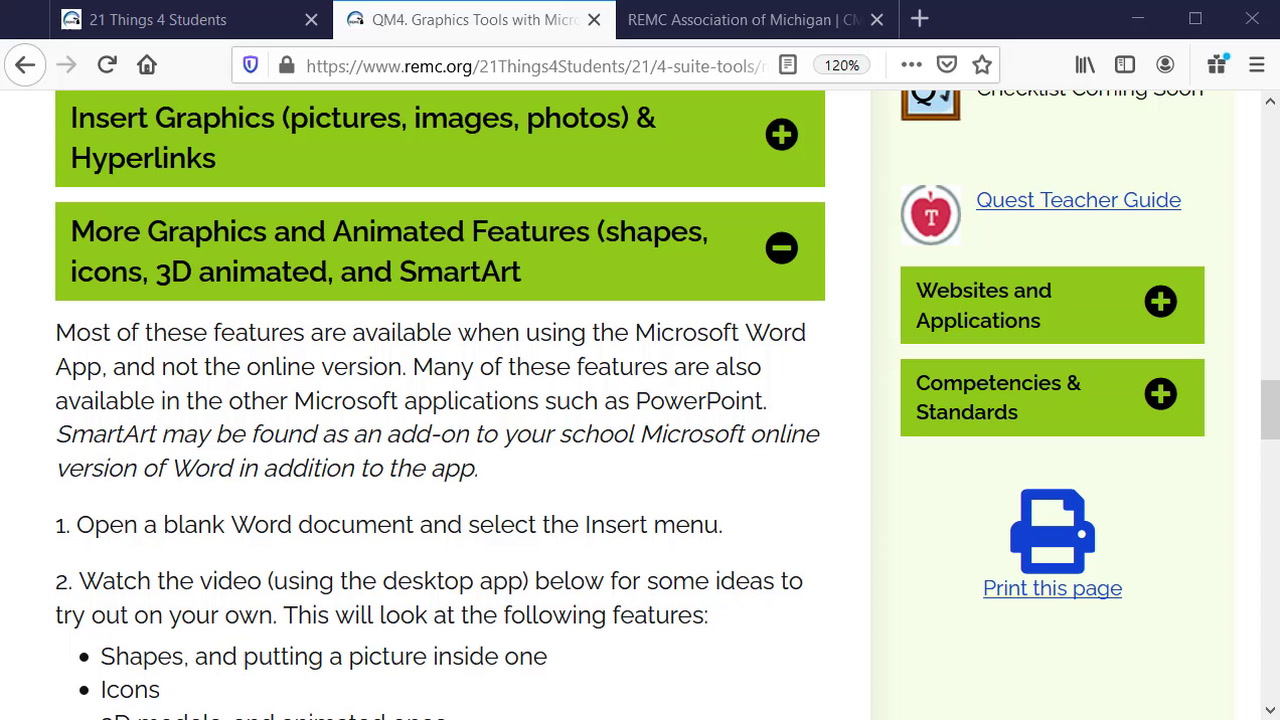Screen dimensions: 1280x720
Task: Open the Quest Teacher Guide link
Action: click(x=1078, y=200)
